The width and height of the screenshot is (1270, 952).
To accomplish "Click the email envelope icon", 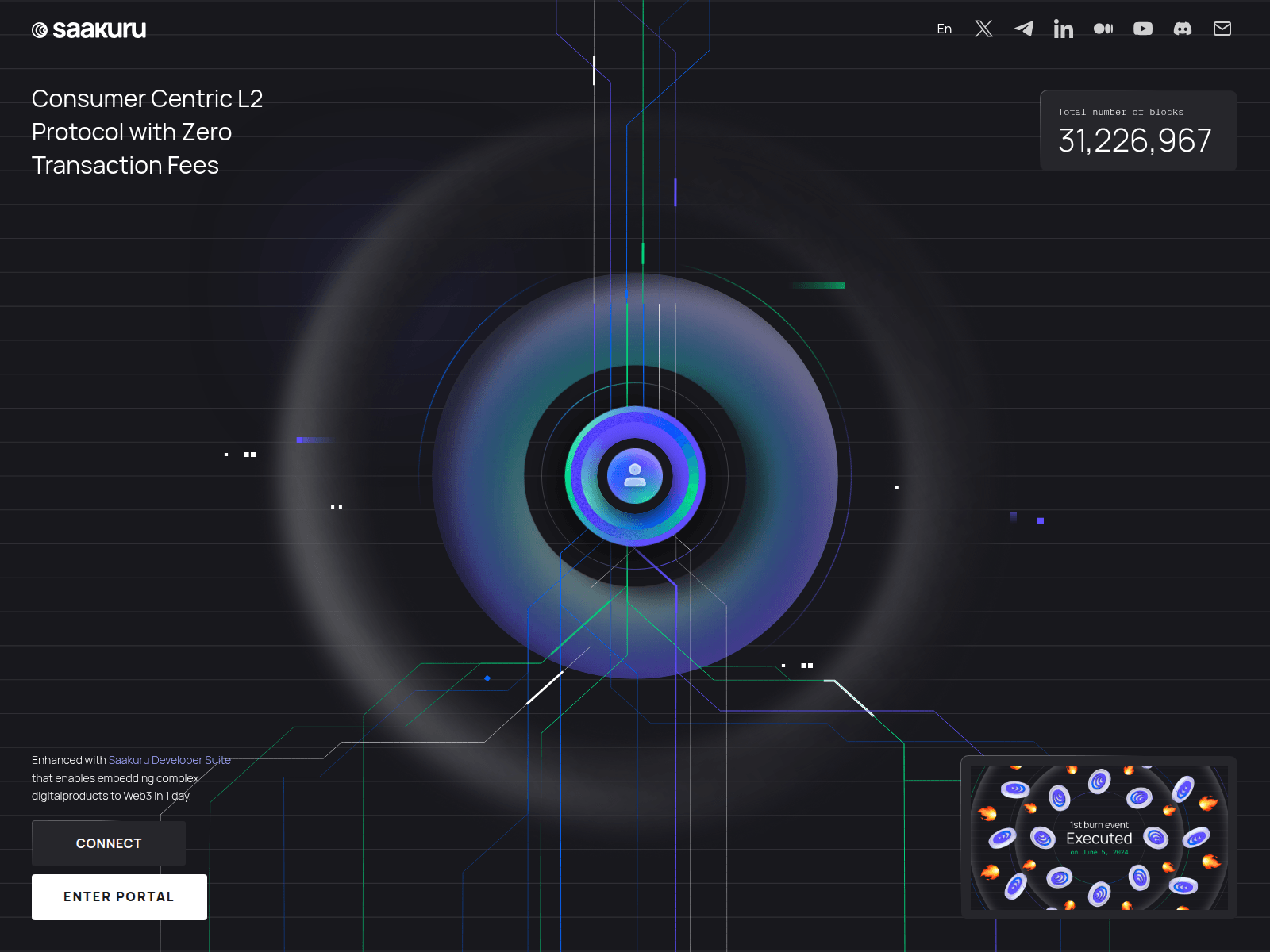I will (1222, 29).
